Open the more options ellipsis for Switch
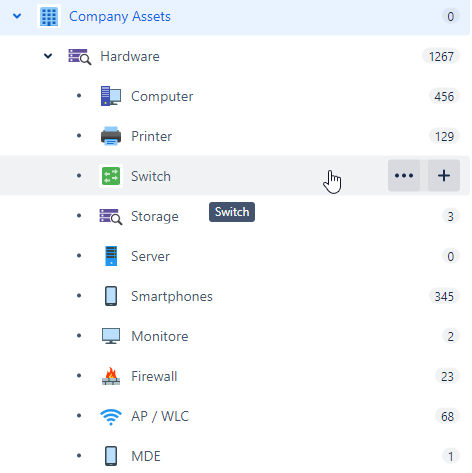Viewport: 472px width, 473px height. pos(404,176)
